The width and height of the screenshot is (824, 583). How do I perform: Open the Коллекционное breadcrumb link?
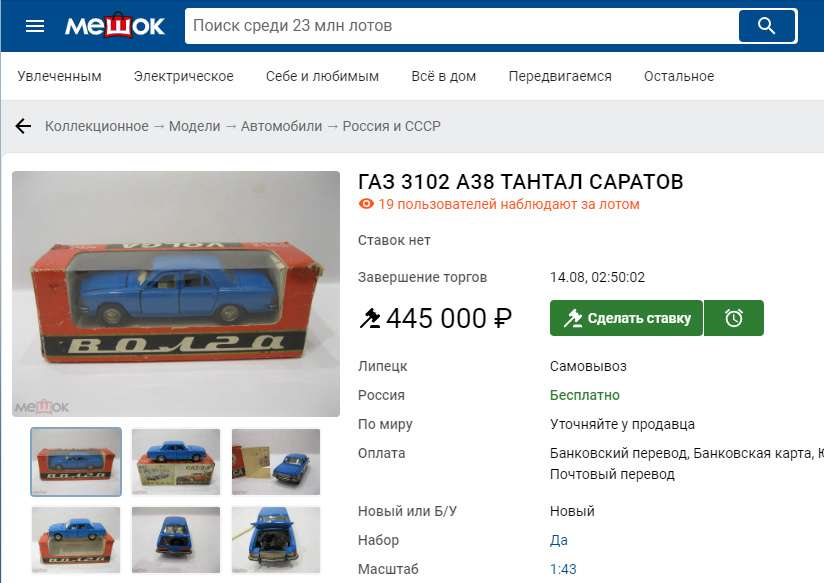tap(97, 126)
